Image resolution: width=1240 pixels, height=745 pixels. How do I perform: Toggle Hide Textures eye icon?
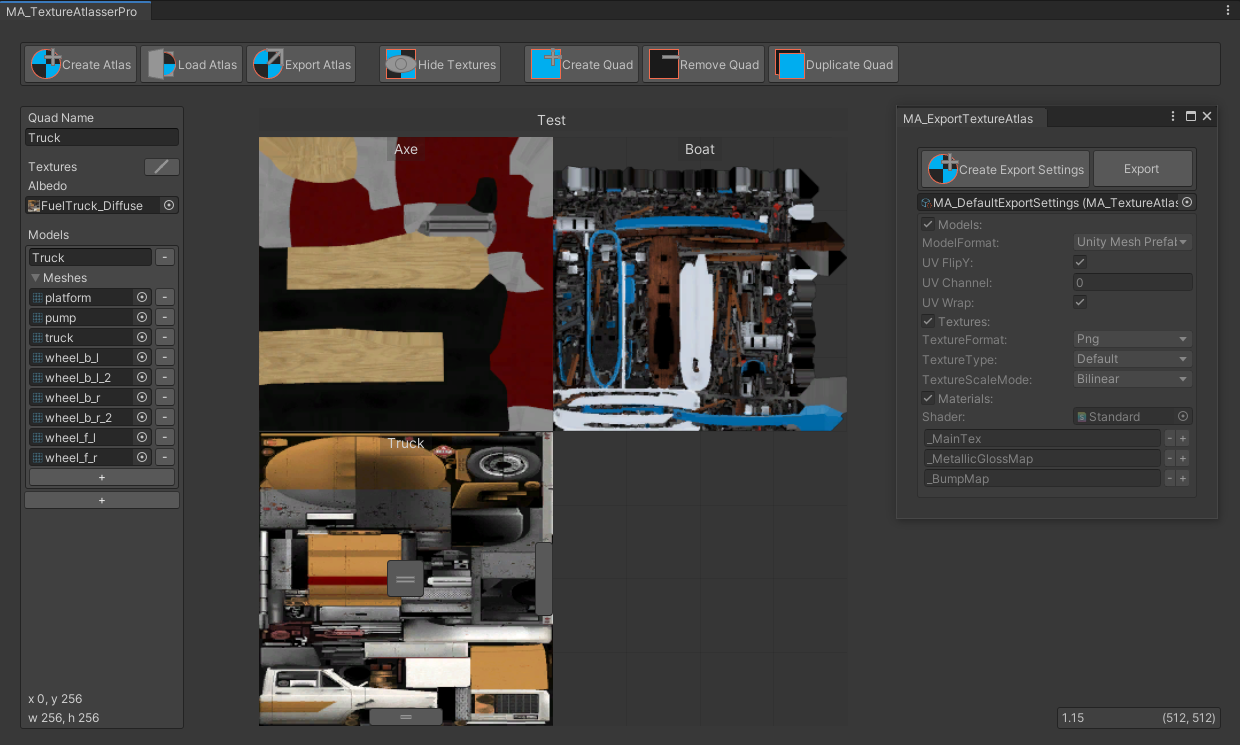(x=401, y=64)
